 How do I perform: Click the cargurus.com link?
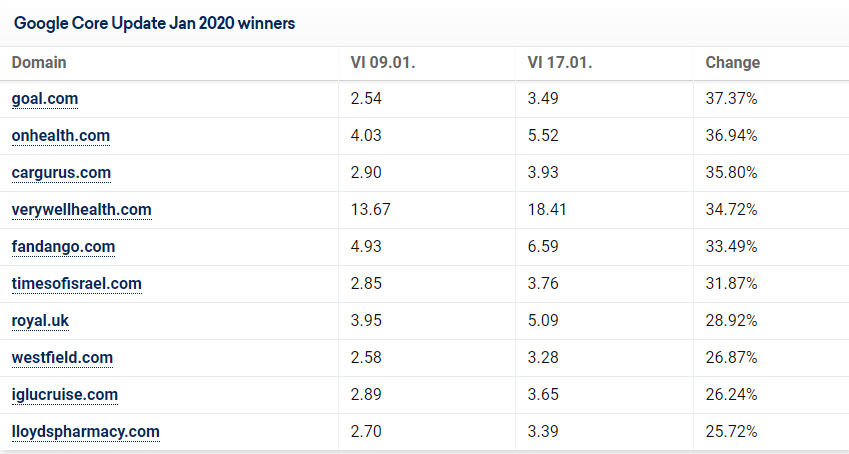tap(61, 172)
